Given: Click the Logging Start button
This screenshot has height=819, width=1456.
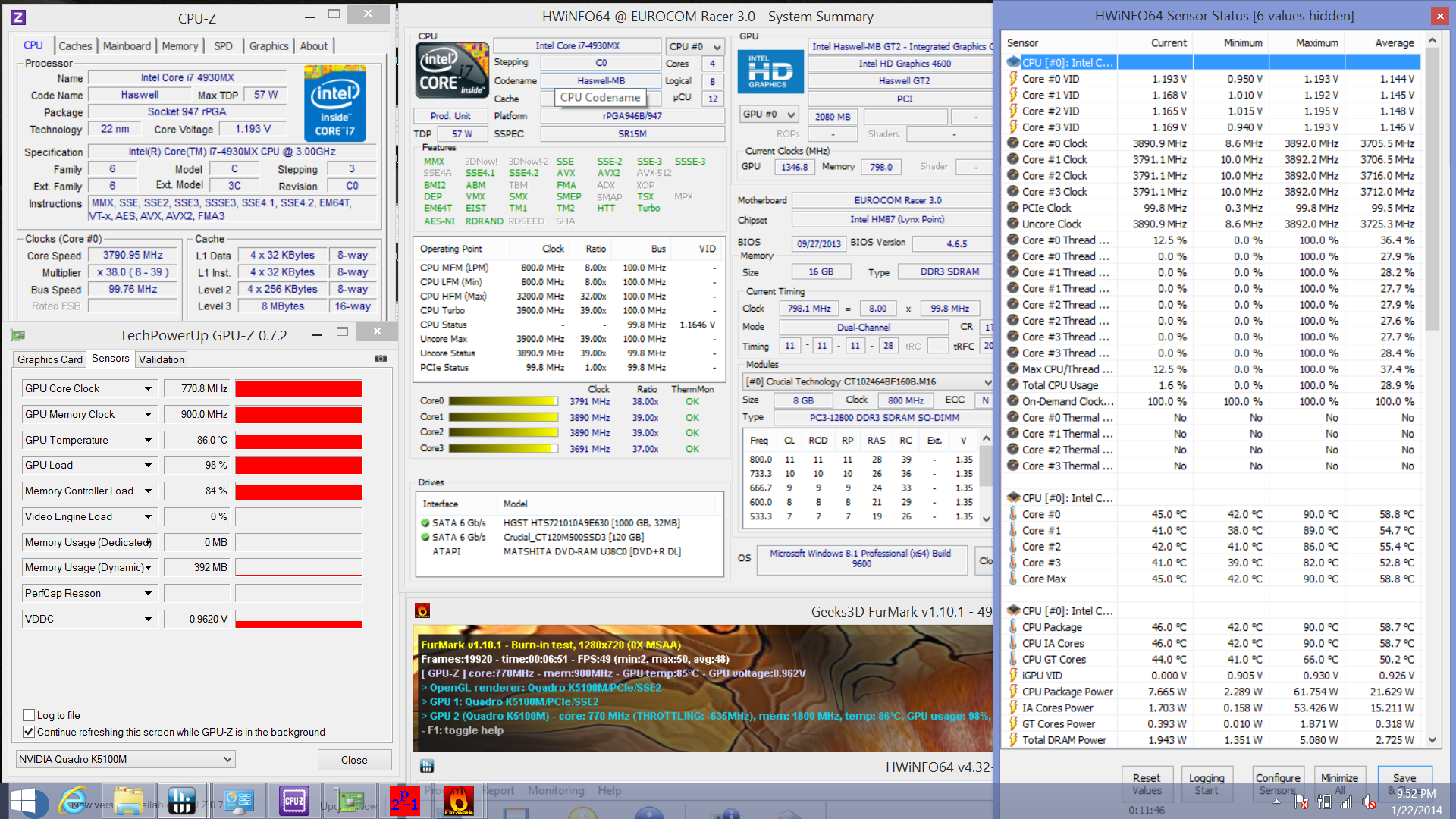Looking at the screenshot, I should [1207, 783].
